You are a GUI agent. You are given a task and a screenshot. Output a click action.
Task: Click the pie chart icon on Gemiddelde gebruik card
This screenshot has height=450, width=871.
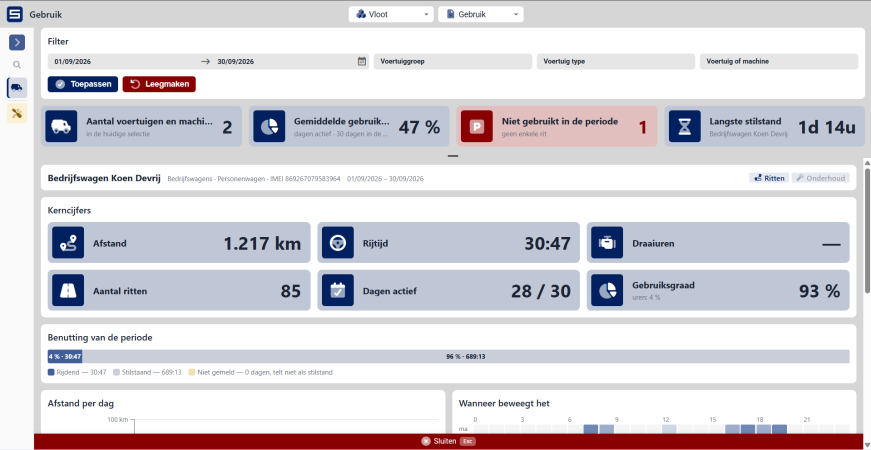coord(269,127)
